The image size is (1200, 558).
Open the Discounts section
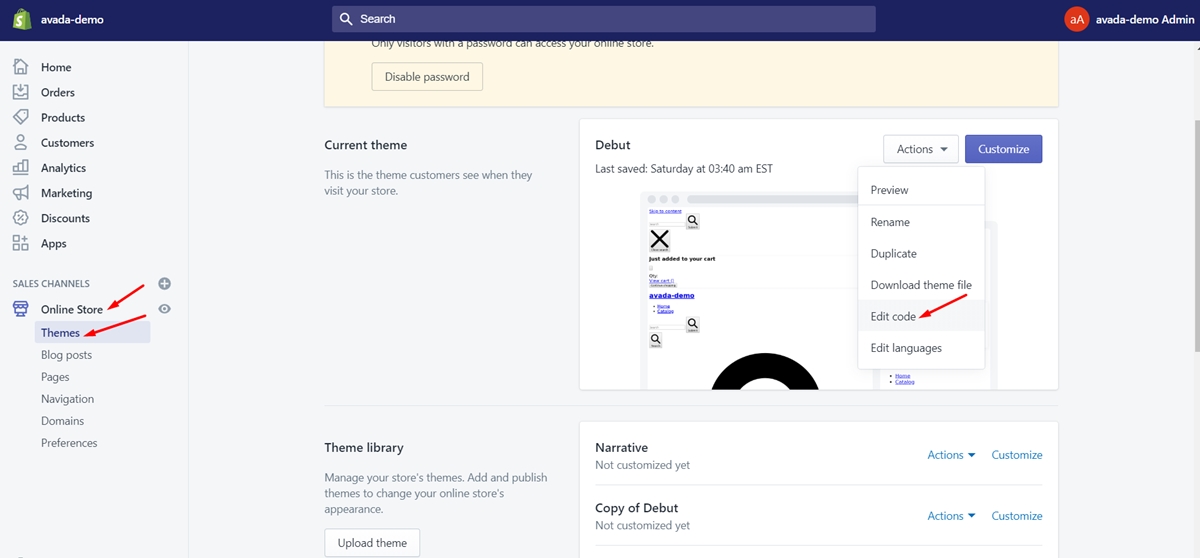(x=65, y=218)
